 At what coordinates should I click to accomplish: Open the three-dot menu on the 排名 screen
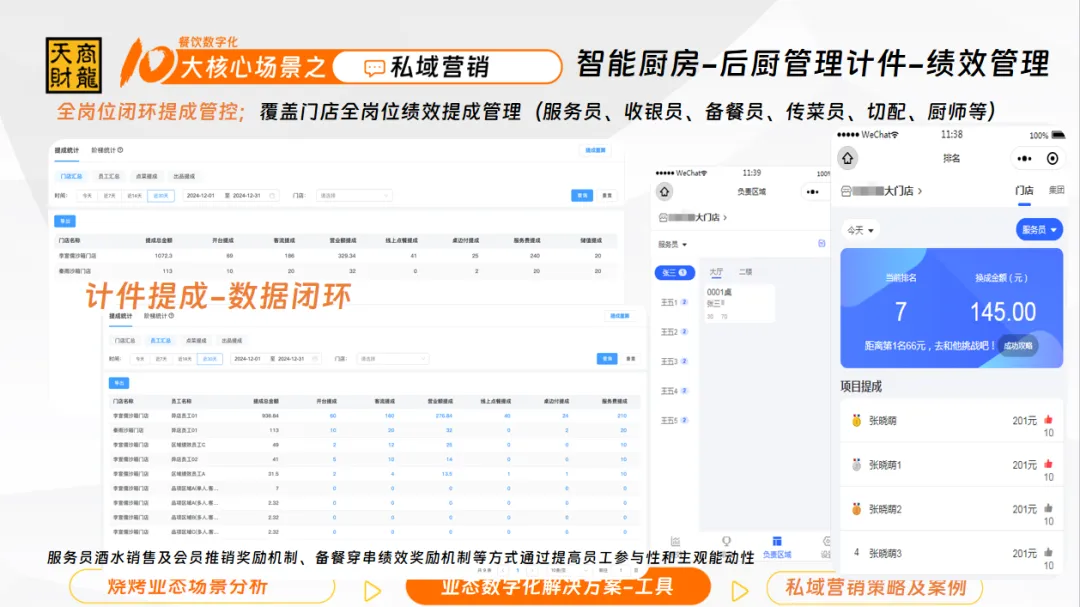click(1023, 158)
